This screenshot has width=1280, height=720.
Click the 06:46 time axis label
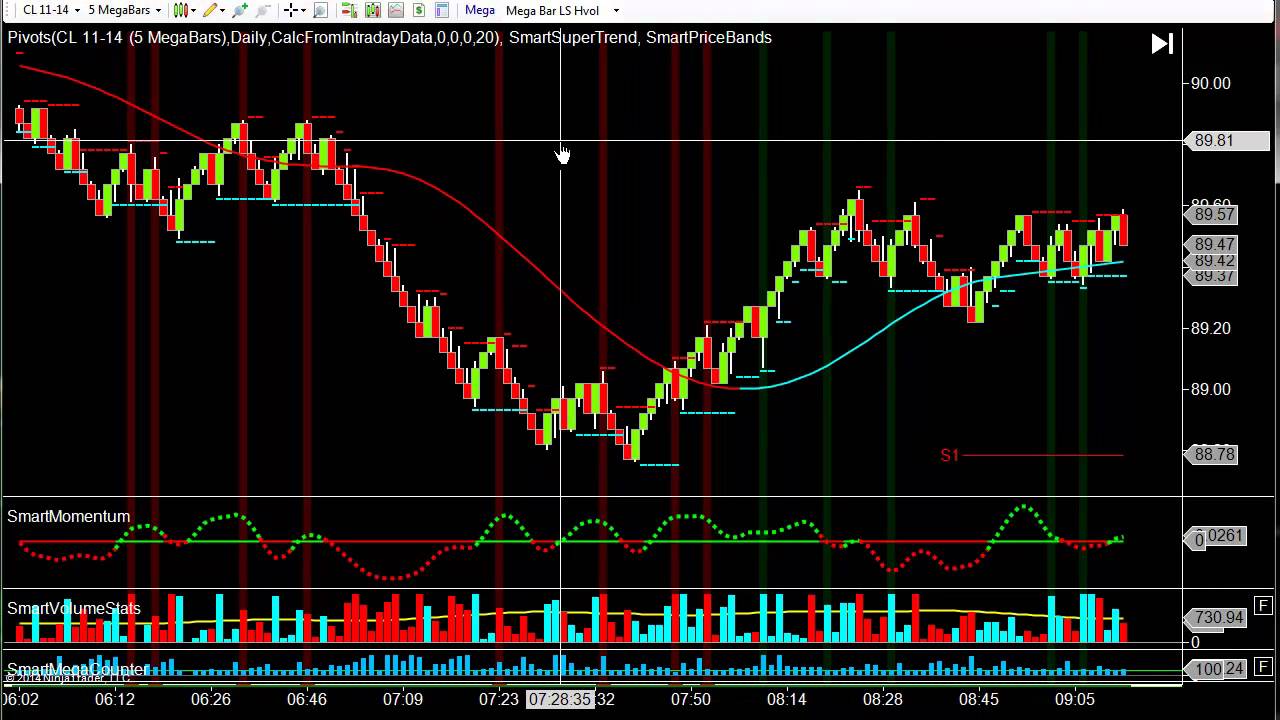point(307,699)
